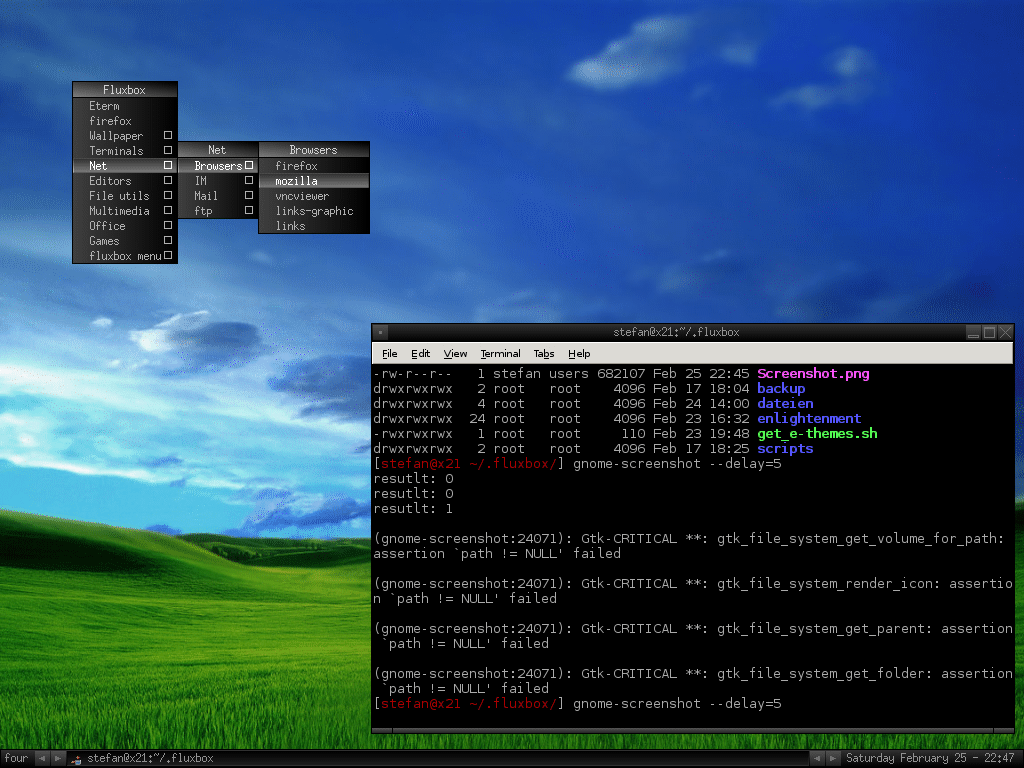Expand the Editors submenu

pos(125,181)
